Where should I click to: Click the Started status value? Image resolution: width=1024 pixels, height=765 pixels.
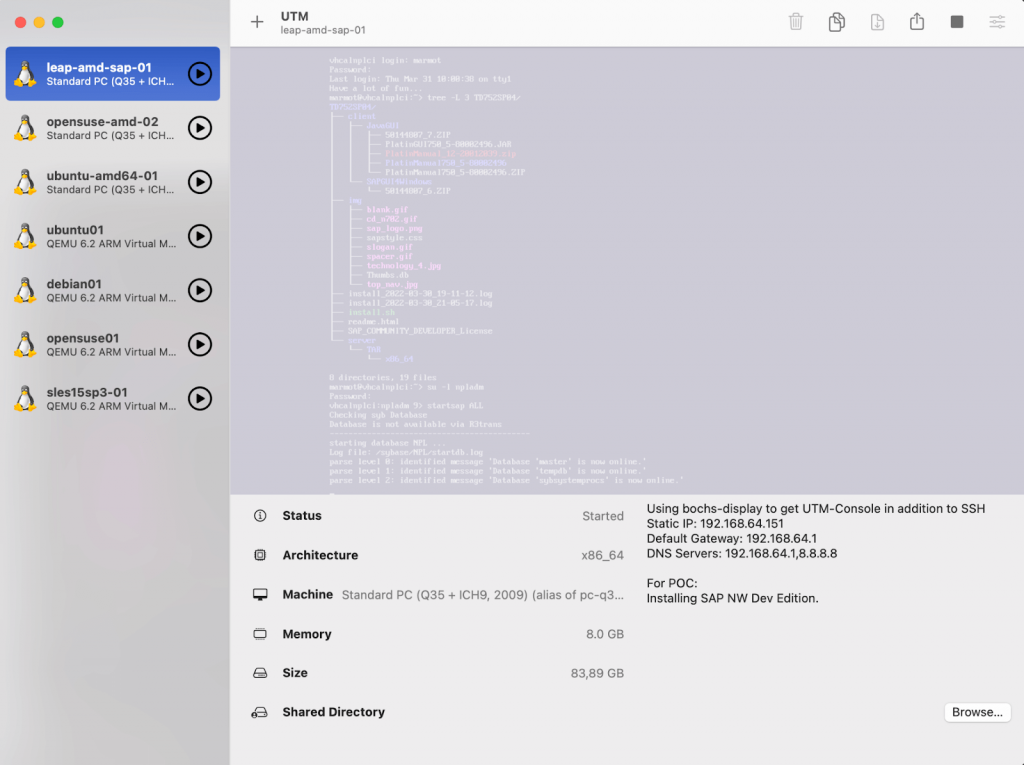[603, 516]
